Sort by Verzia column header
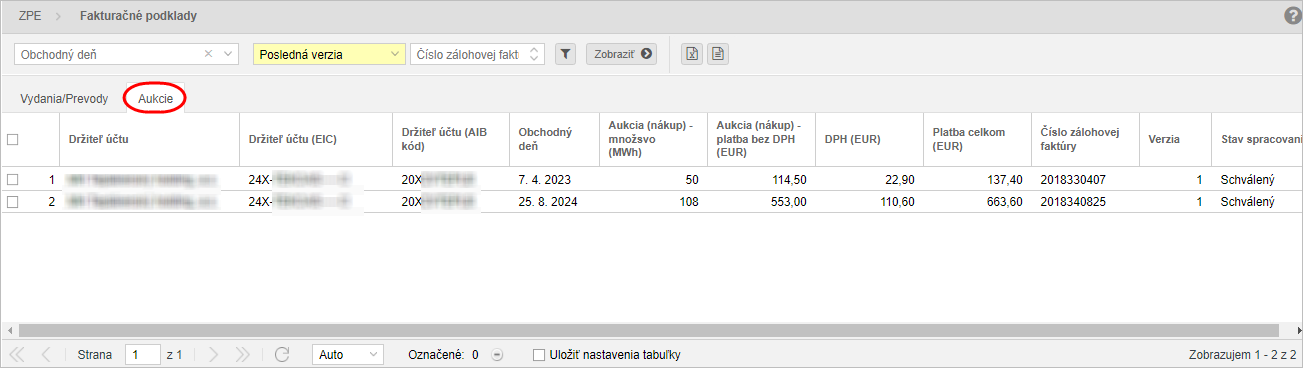 1175,140
